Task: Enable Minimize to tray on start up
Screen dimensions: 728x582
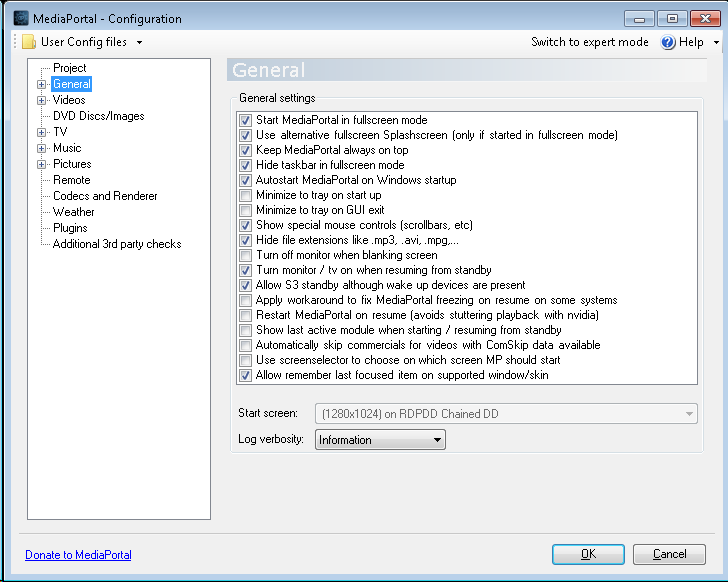Action: point(245,195)
